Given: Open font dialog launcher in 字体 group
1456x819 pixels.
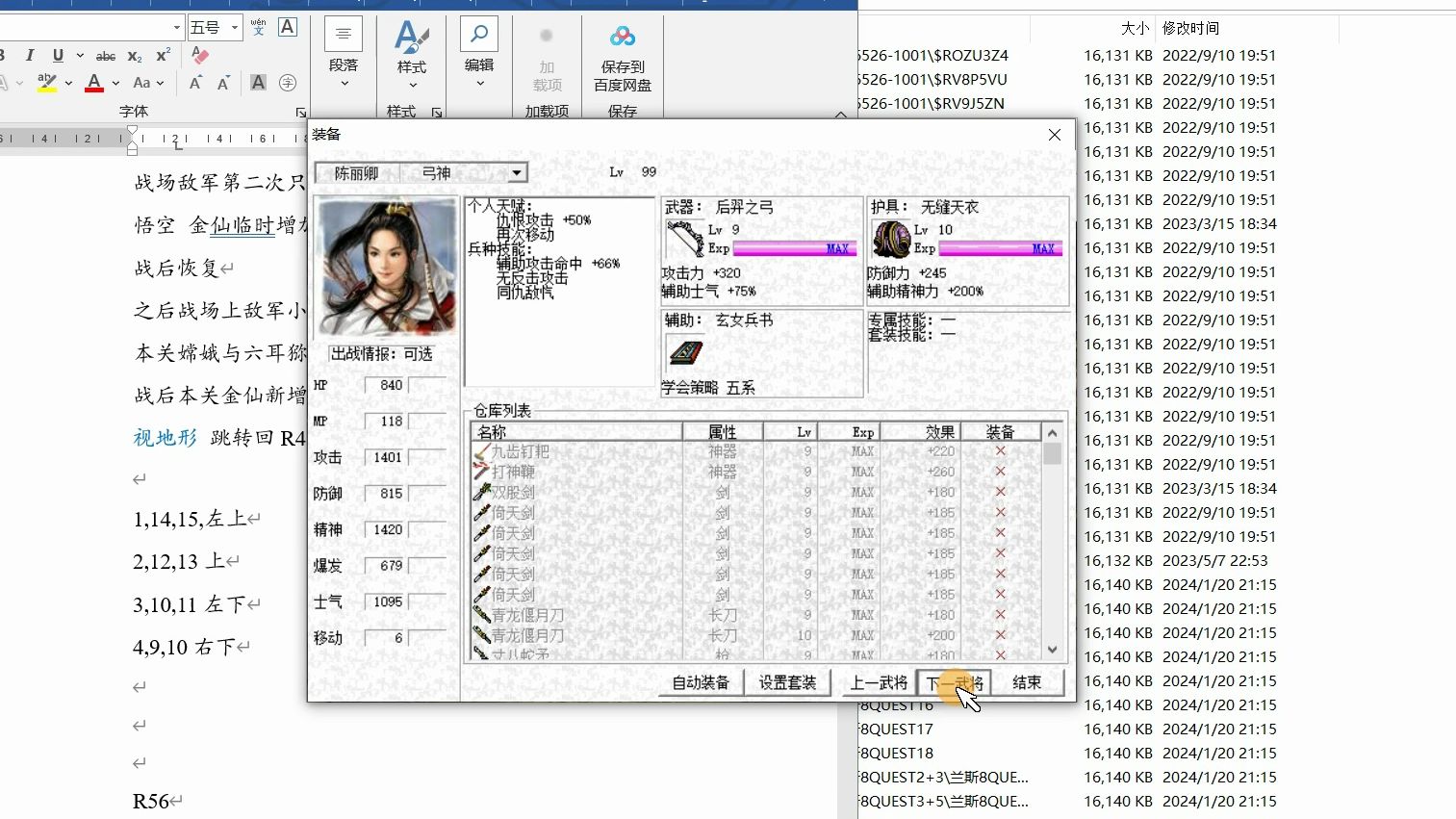Looking at the screenshot, I should pos(300,113).
